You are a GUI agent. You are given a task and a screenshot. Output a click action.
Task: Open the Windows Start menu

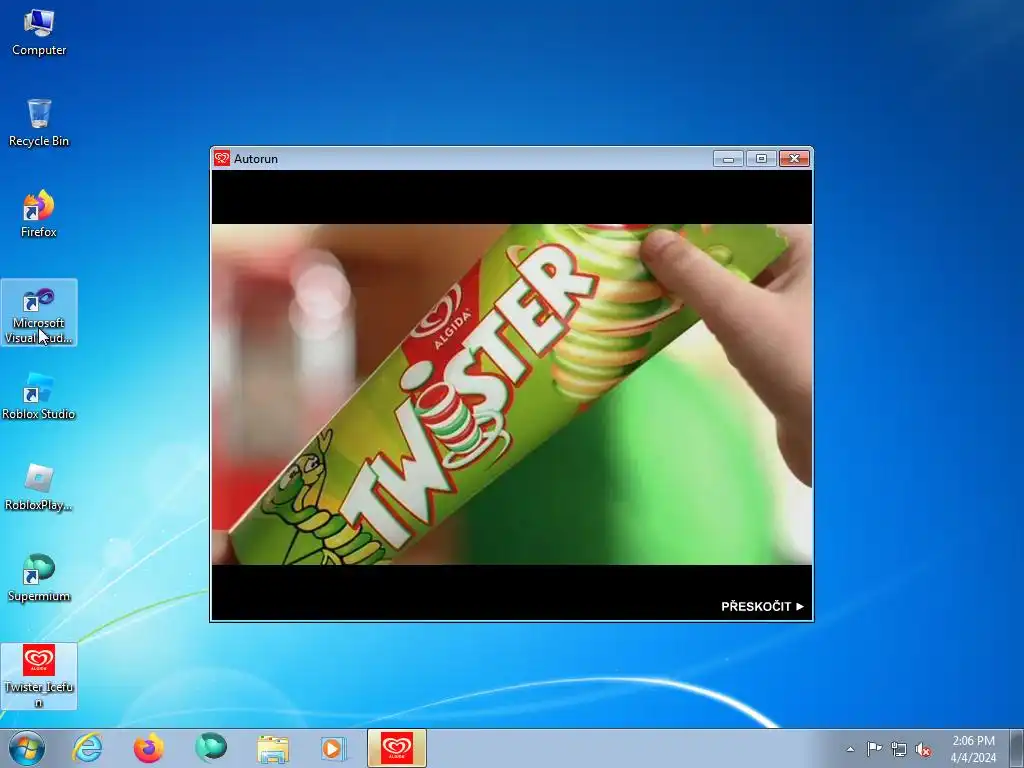point(27,748)
